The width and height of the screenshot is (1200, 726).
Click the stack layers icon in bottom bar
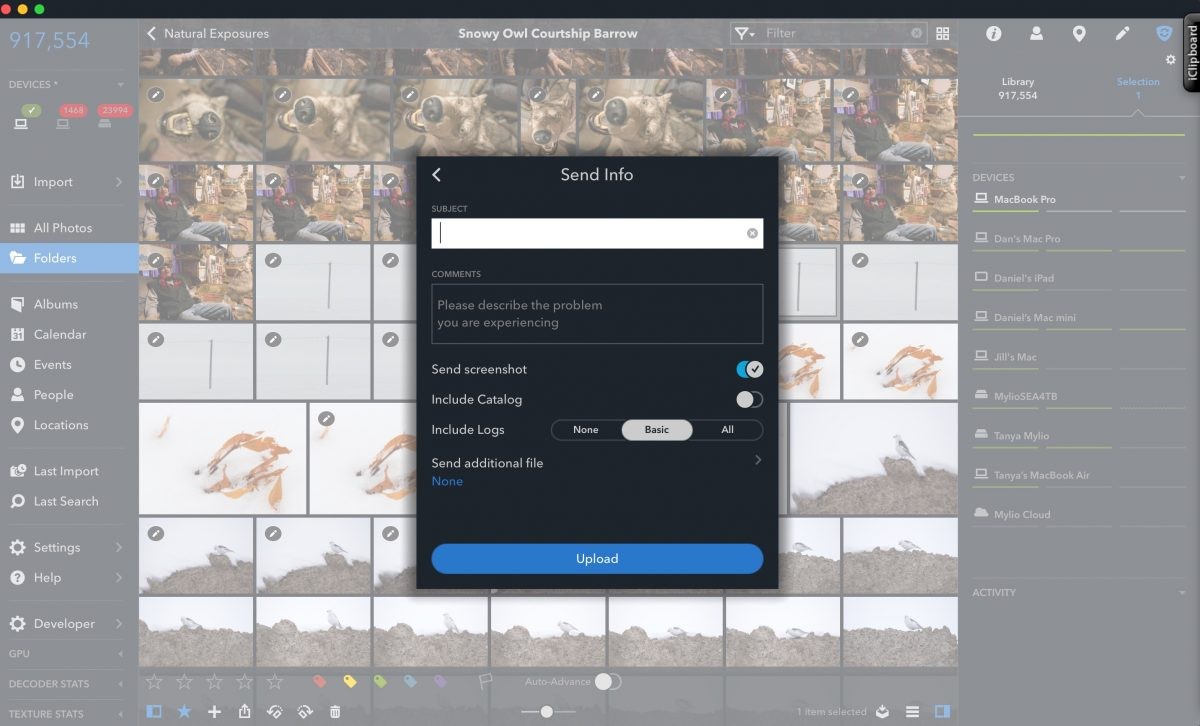click(x=882, y=711)
